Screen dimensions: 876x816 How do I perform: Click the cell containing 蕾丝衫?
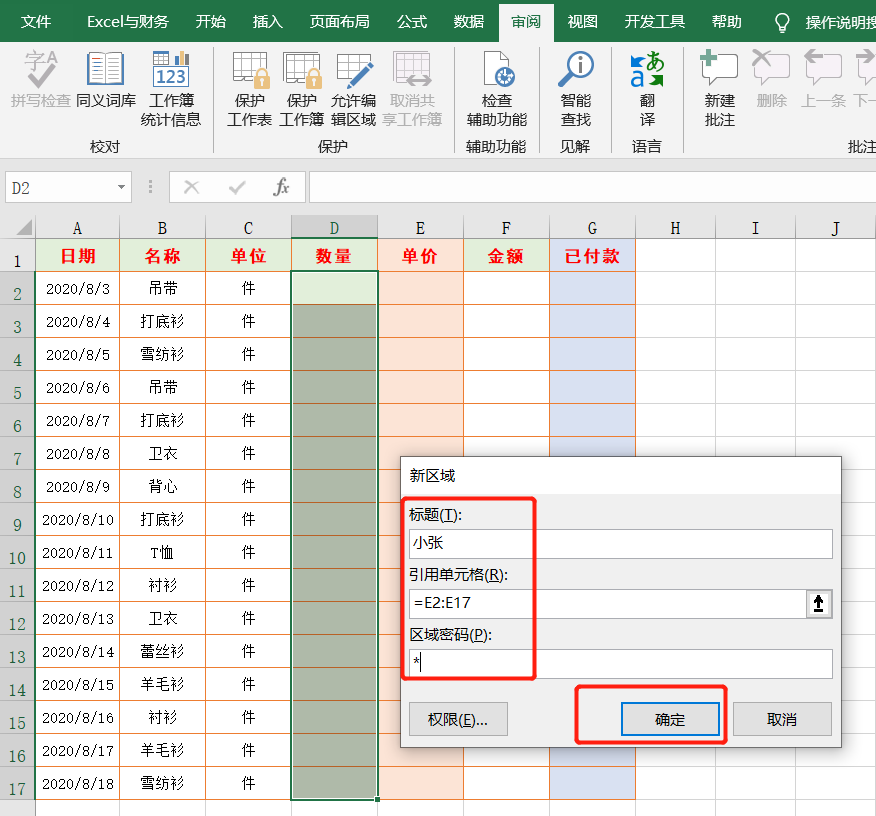(163, 652)
